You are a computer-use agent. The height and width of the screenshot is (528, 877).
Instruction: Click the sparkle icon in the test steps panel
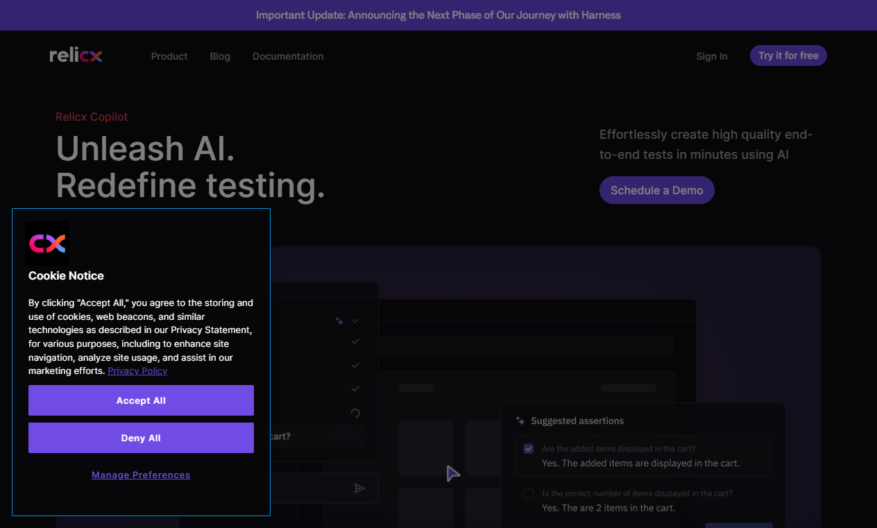tap(339, 321)
